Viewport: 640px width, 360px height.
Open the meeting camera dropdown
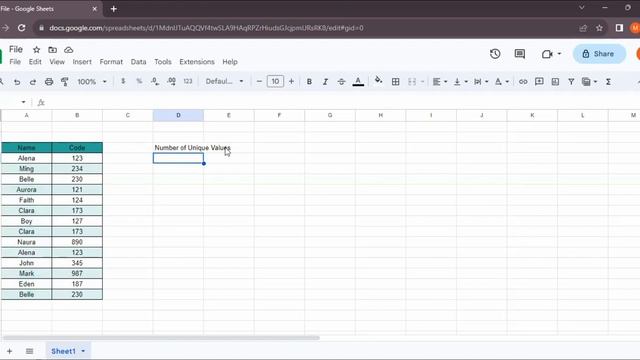click(x=559, y=53)
